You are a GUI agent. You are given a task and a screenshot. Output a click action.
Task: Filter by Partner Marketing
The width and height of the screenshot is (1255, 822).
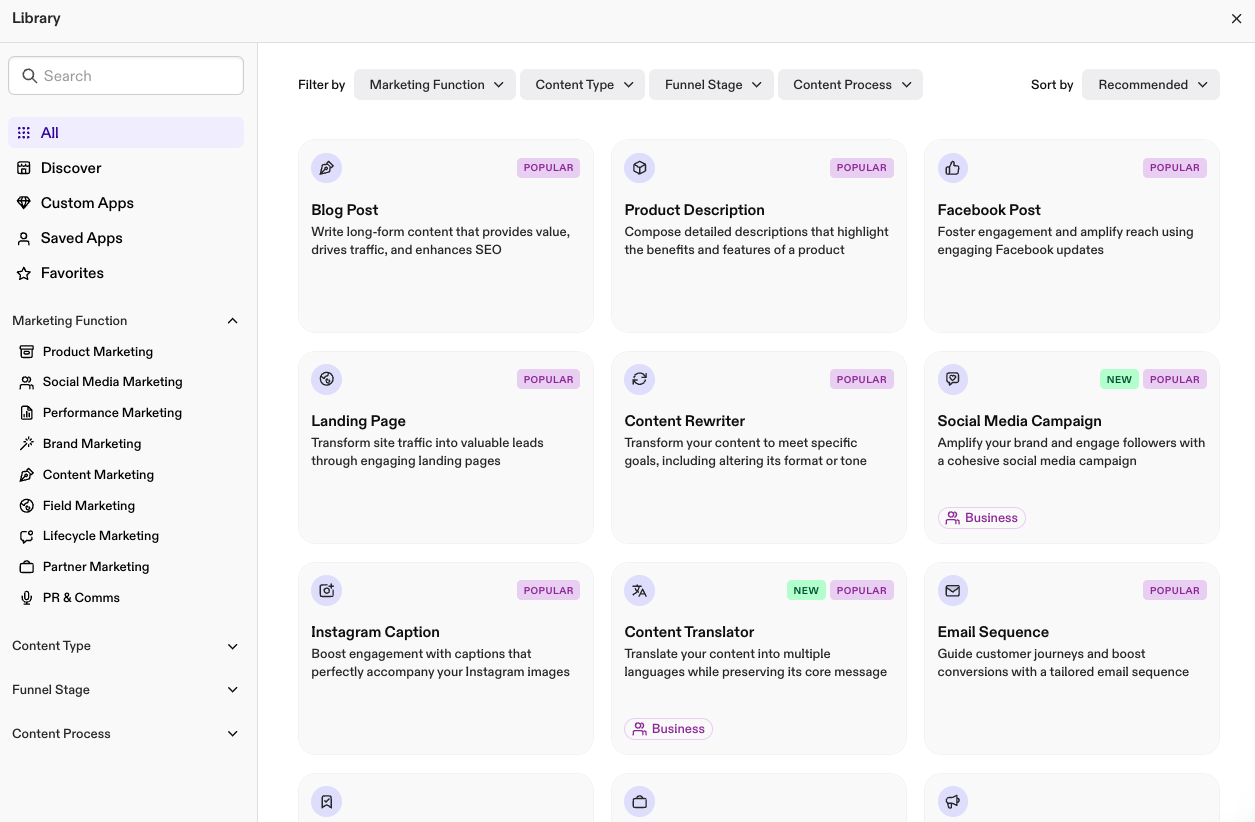coord(96,567)
